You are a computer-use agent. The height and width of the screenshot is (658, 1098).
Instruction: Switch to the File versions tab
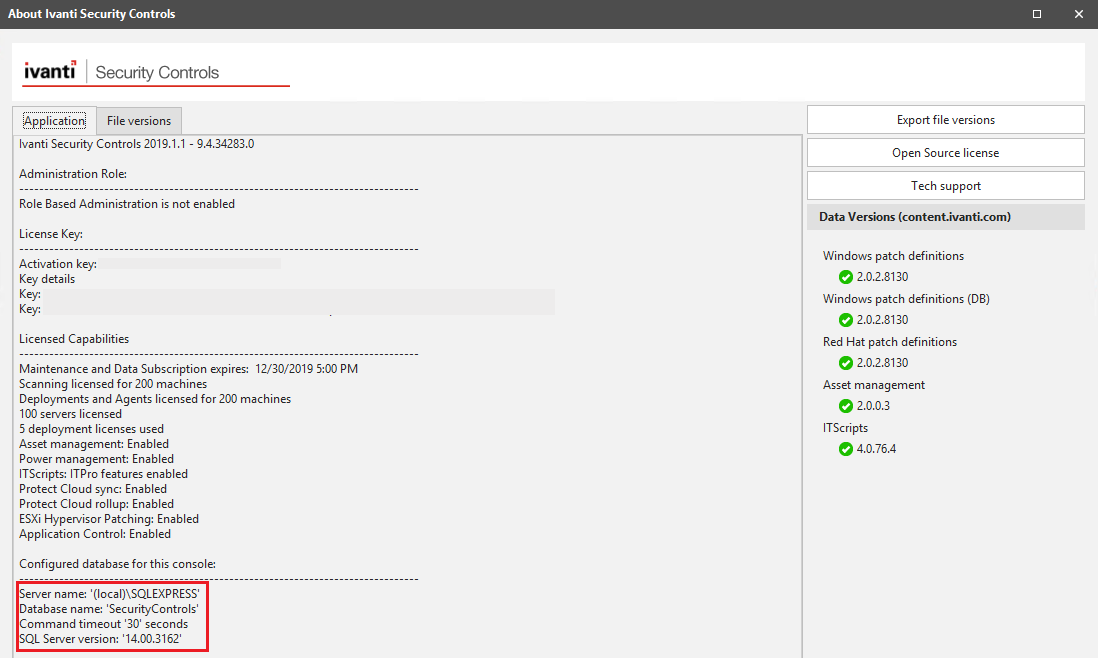(x=139, y=121)
